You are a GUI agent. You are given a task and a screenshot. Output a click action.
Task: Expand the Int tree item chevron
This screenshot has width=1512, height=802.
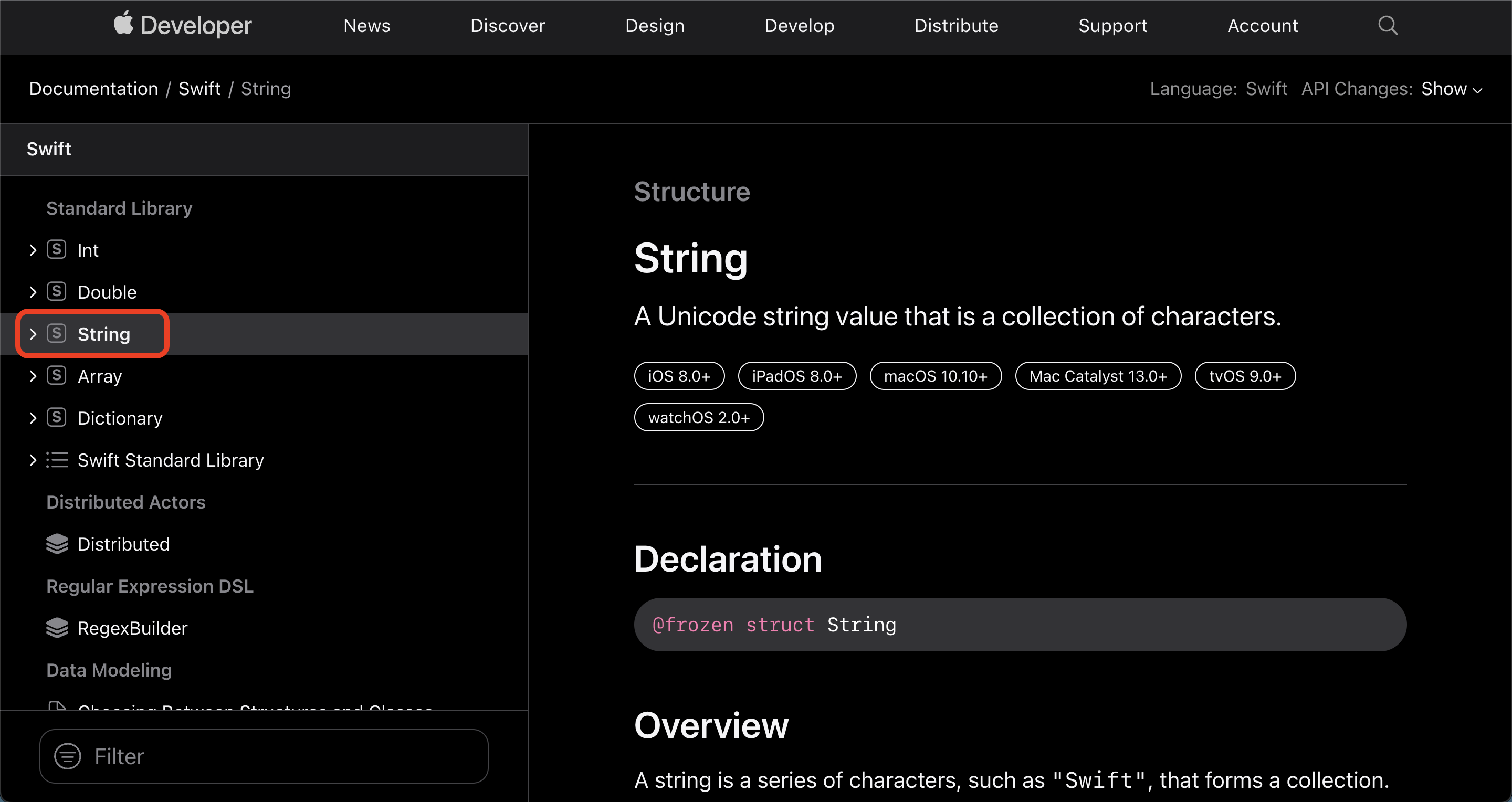[x=33, y=250]
